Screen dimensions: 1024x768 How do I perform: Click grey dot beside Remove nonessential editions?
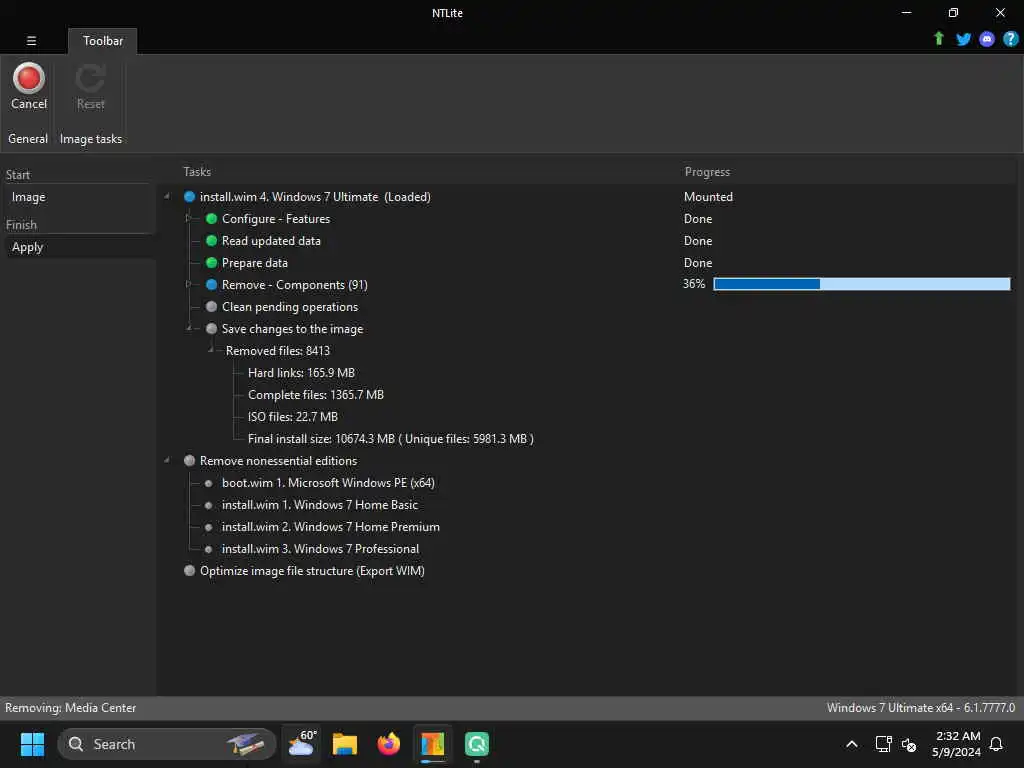(x=189, y=460)
